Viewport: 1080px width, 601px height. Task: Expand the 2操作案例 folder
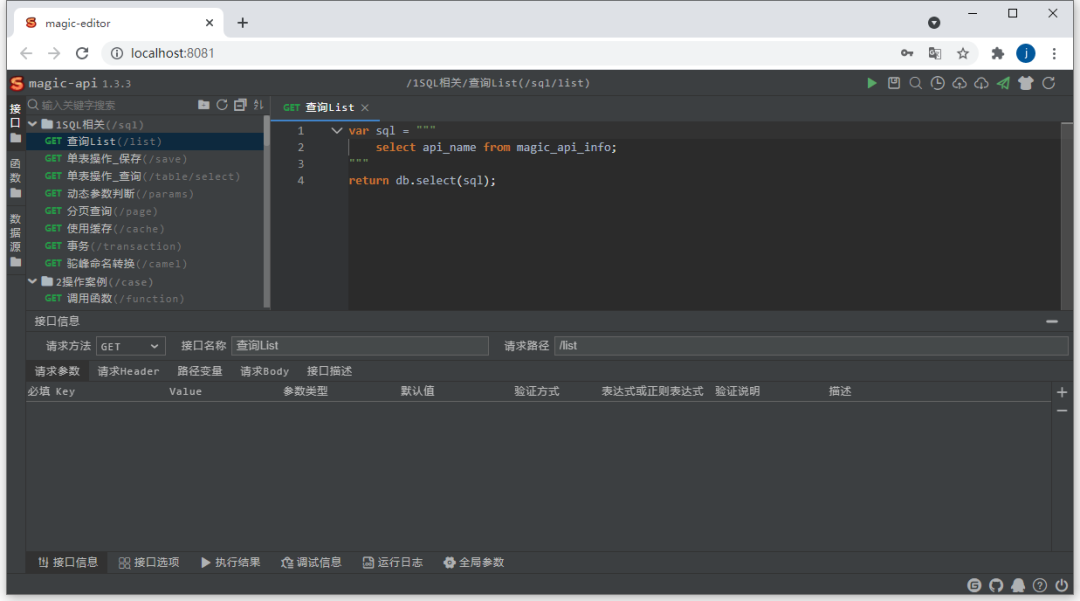32,281
